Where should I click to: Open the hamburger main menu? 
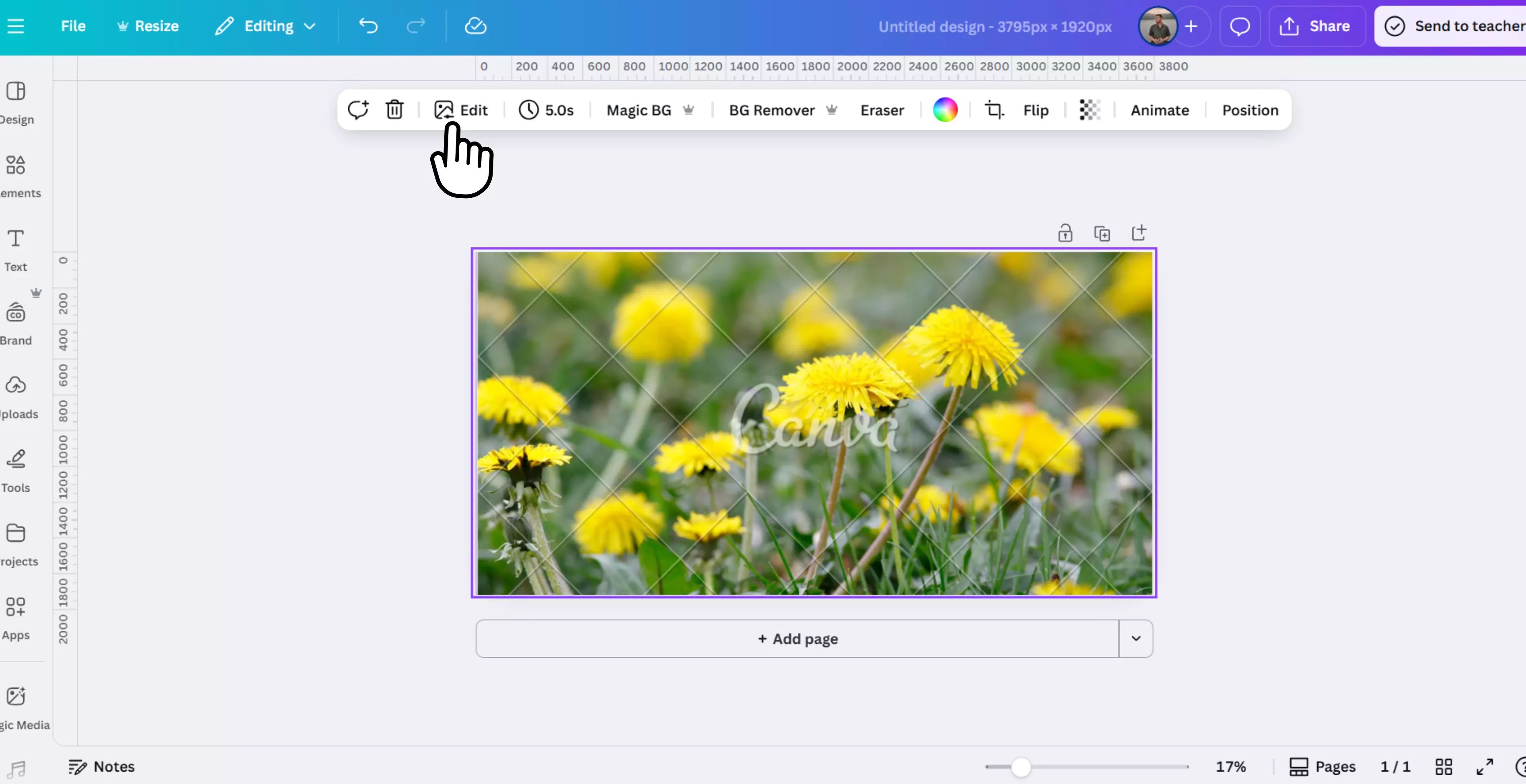[16, 26]
